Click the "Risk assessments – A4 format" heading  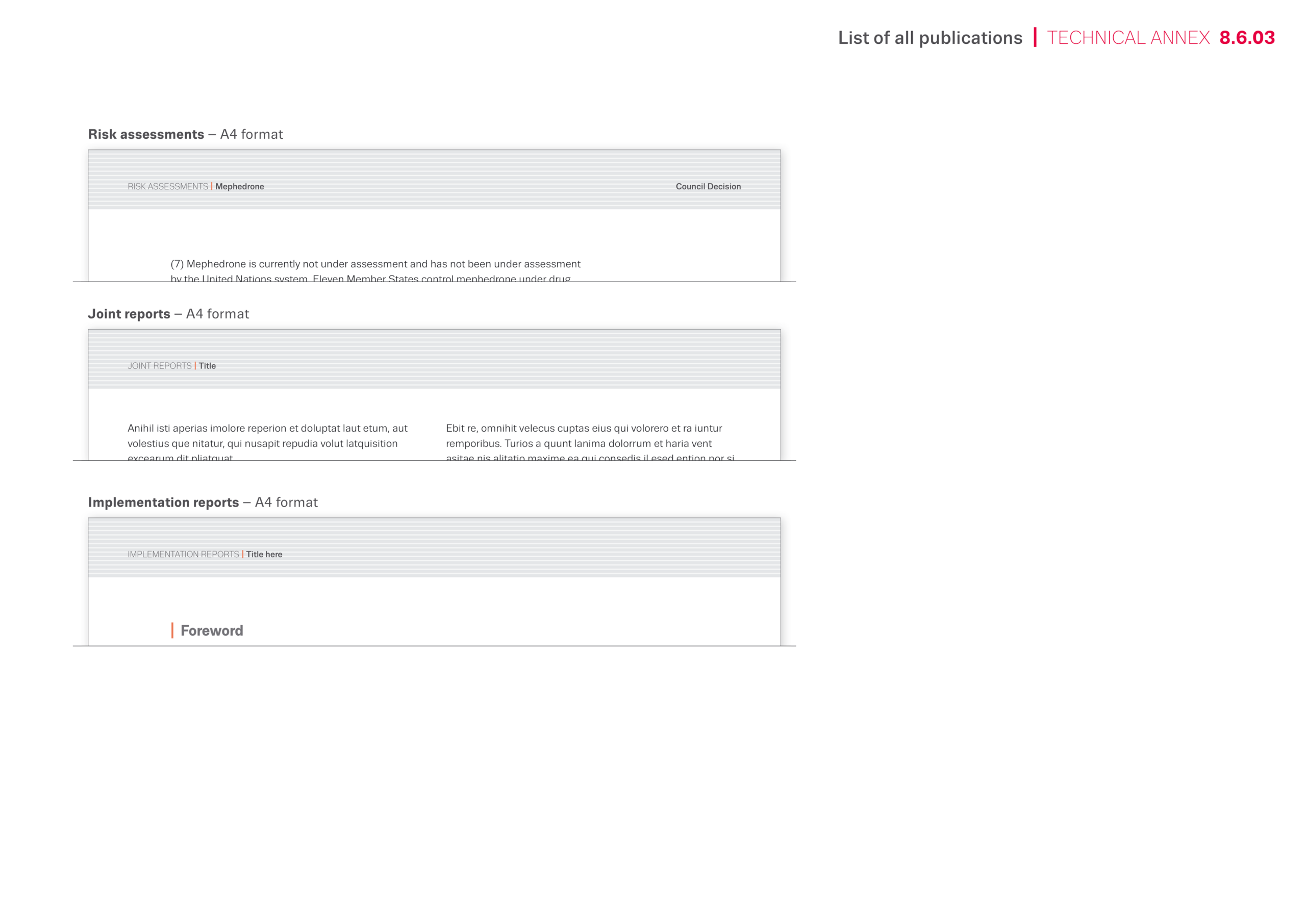[185, 134]
